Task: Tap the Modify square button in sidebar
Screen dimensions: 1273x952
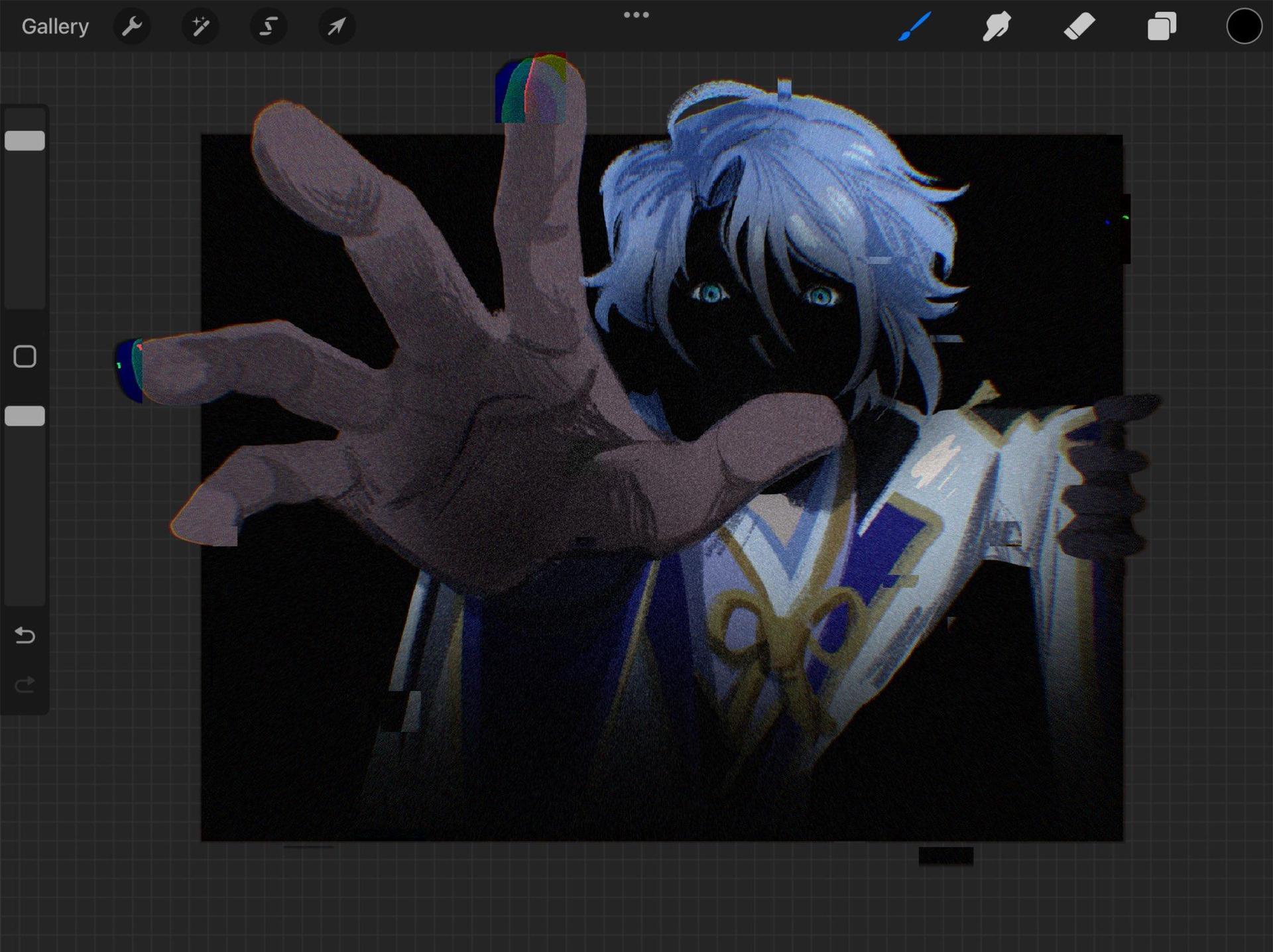Action: [25, 356]
